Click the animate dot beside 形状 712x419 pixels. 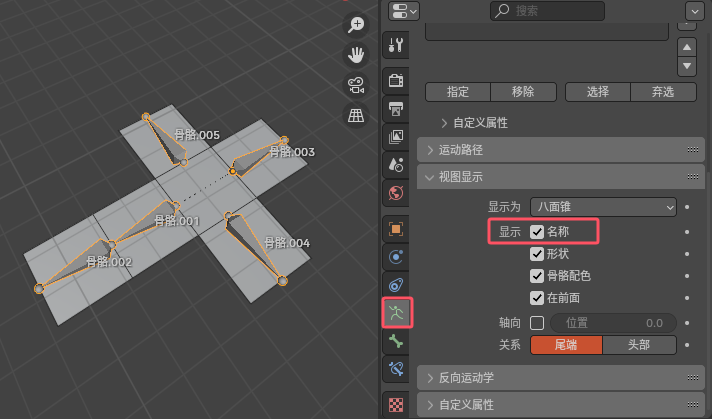(687, 254)
